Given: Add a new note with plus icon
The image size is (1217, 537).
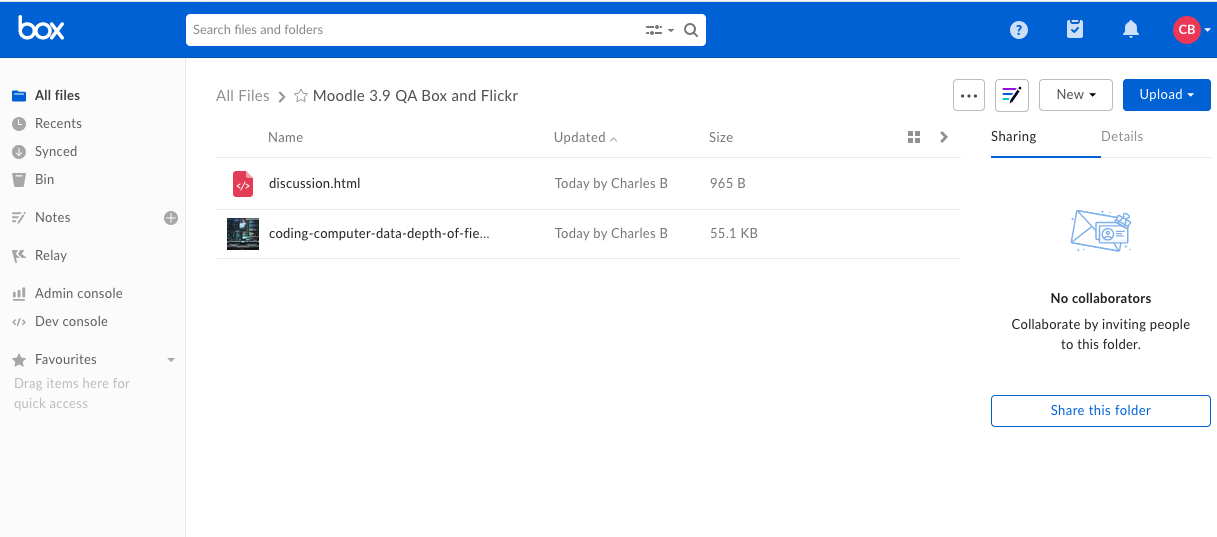Looking at the screenshot, I should click(171, 217).
